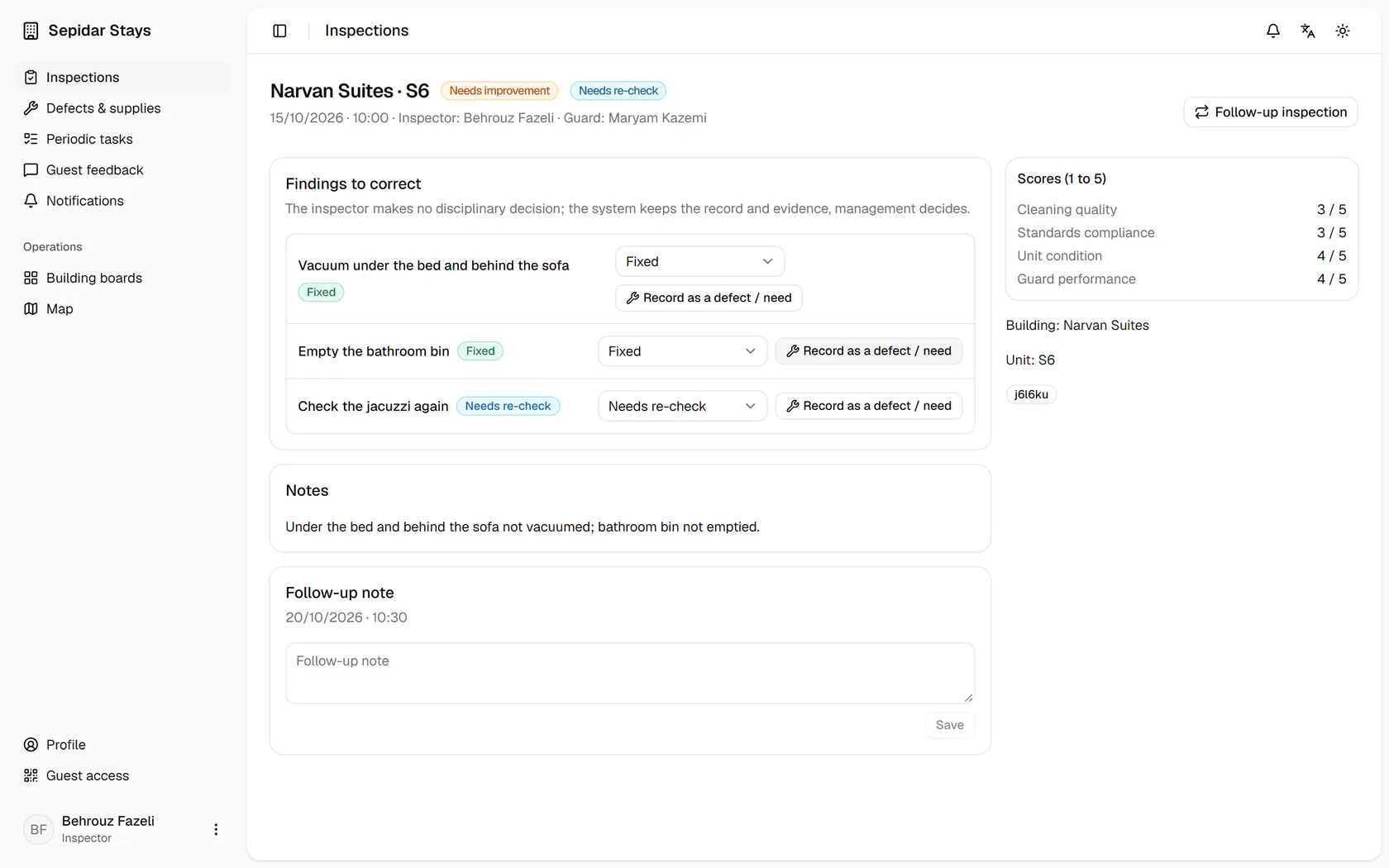Open Profile link in sidebar
Image resolution: width=1389 pixels, height=868 pixels.
pyautogui.click(x=122, y=745)
